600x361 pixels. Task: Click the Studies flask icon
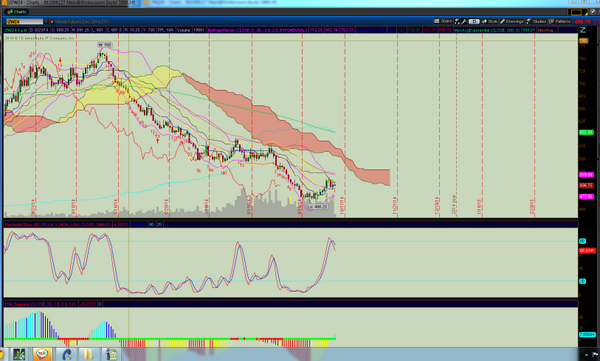[x=529, y=21]
